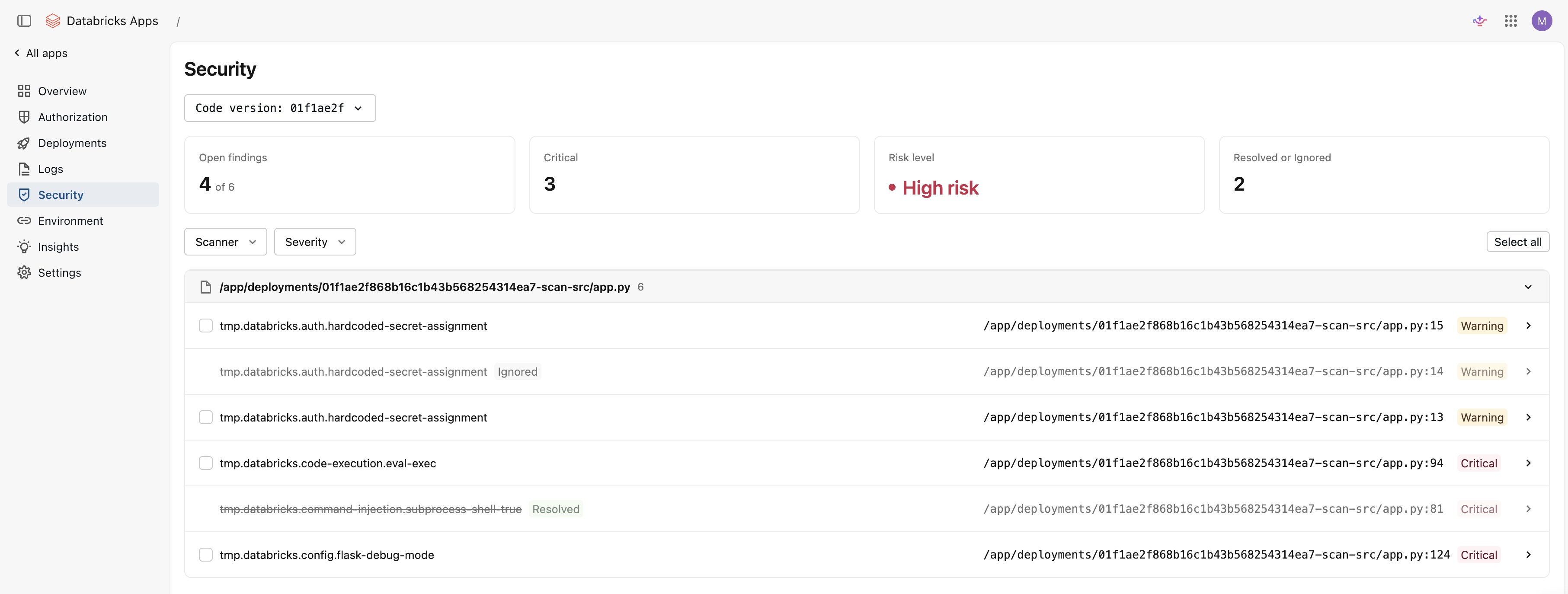
Task: Expand details arrow for eval-exec finding
Action: [x=1528, y=463]
